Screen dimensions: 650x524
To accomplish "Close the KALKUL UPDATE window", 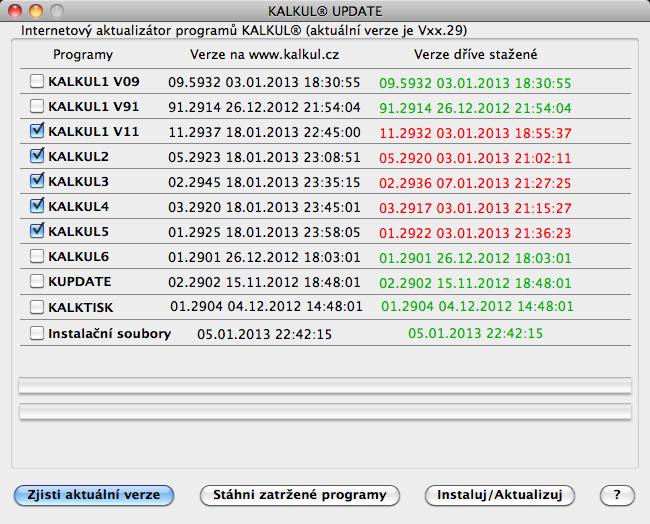I will 15,11.
